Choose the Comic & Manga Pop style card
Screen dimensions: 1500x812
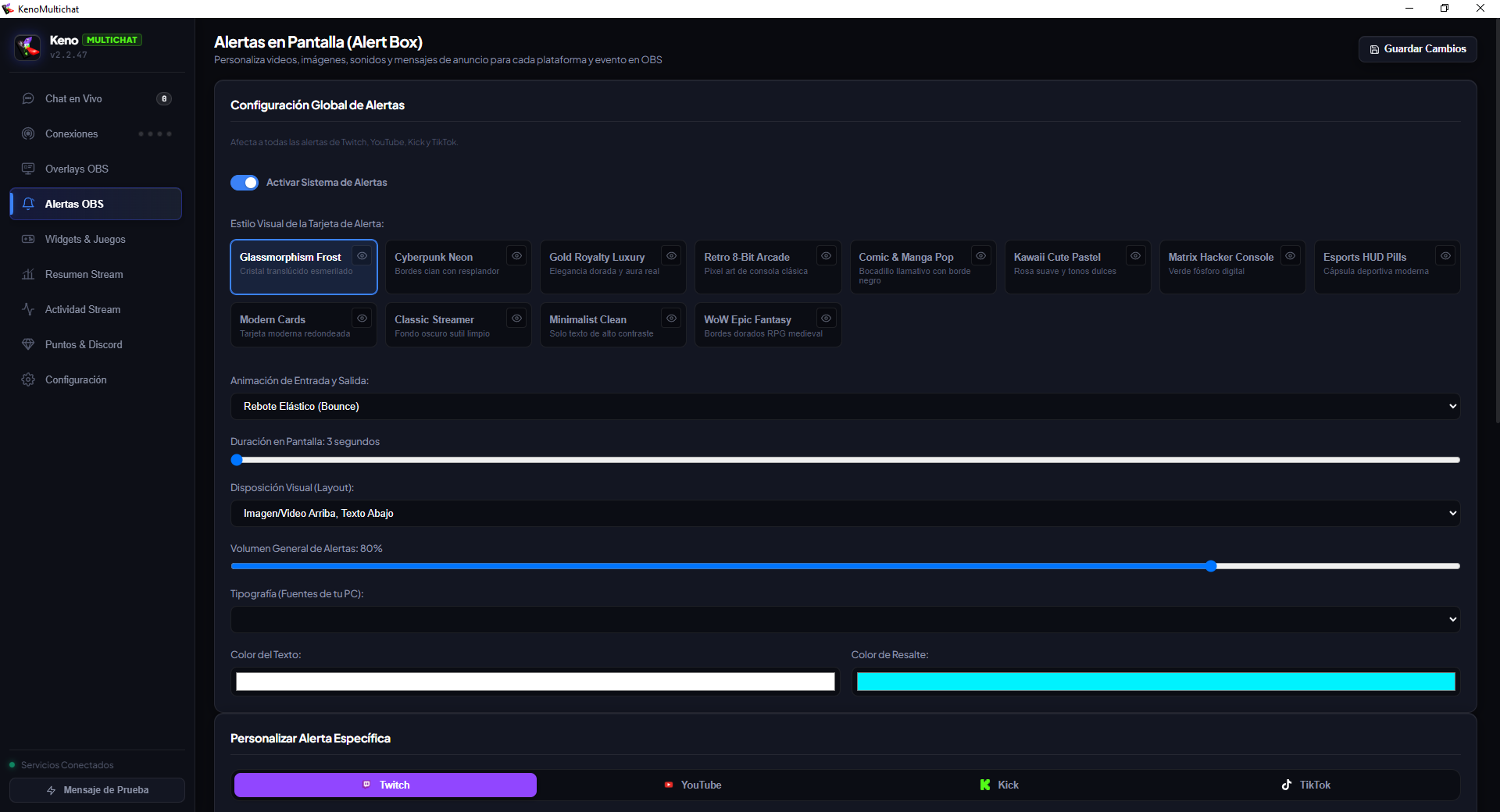tap(923, 267)
